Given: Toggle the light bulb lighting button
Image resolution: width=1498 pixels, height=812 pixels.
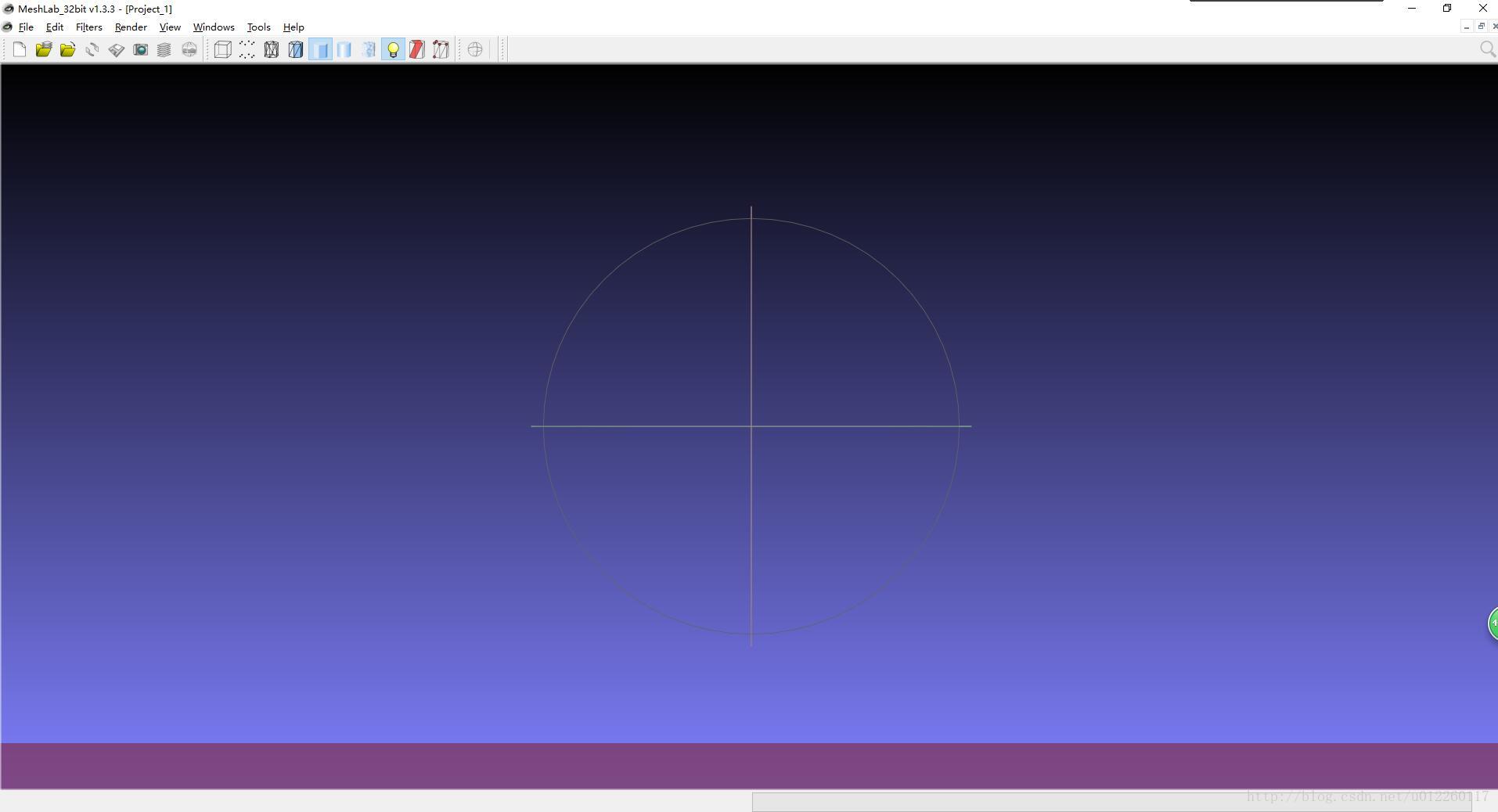Looking at the screenshot, I should pyautogui.click(x=393, y=50).
